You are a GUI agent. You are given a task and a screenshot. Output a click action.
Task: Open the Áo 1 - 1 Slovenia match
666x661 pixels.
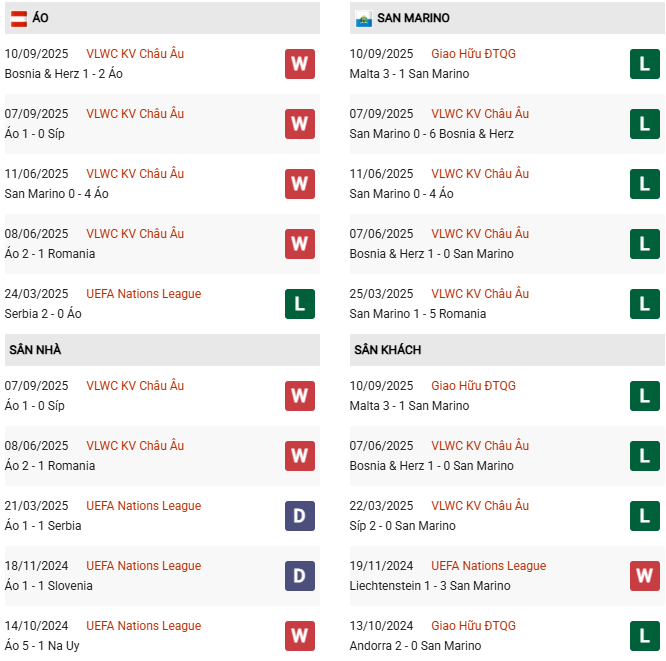[49, 586]
